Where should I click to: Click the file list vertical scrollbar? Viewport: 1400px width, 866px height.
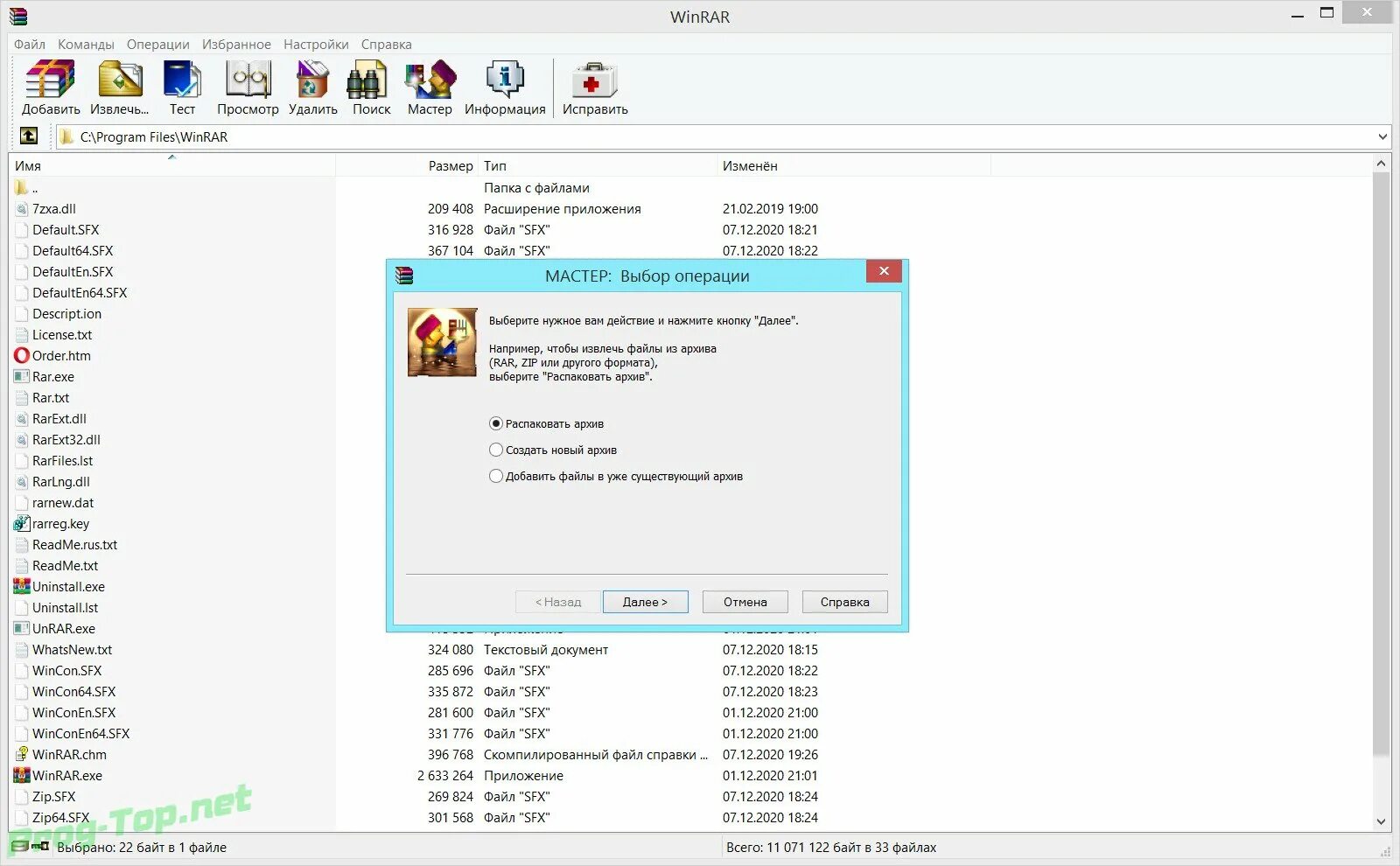click(x=1382, y=464)
